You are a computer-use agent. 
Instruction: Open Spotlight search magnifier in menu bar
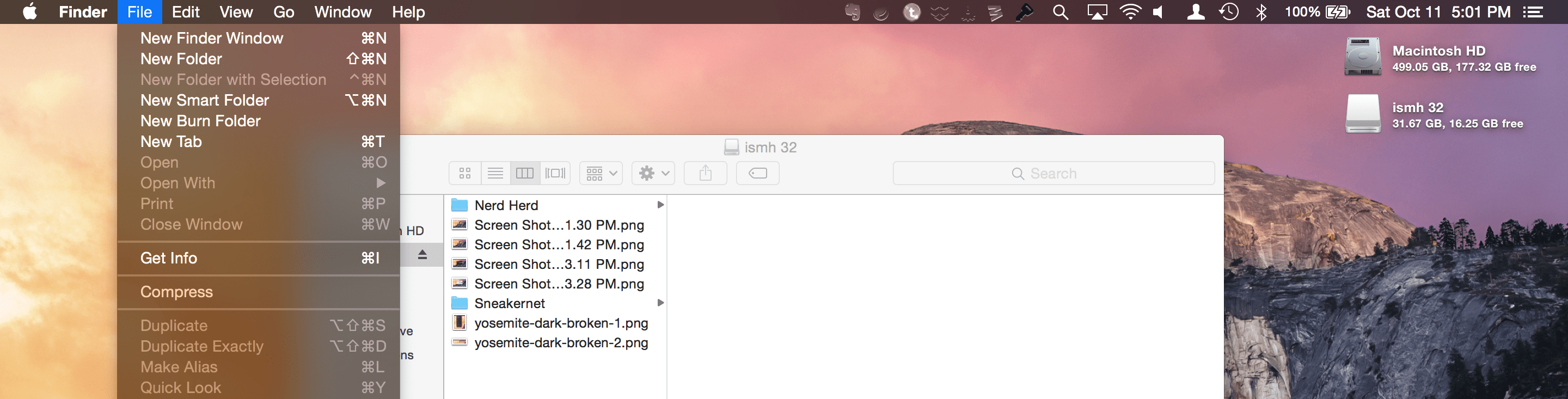coord(1061,12)
